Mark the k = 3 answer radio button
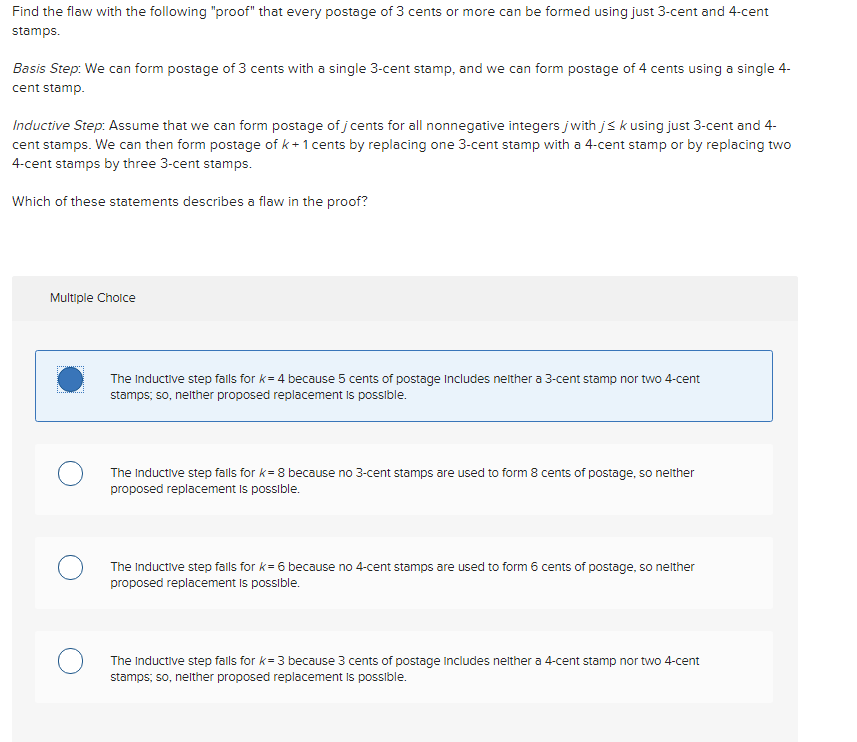857x742 pixels. [x=71, y=661]
